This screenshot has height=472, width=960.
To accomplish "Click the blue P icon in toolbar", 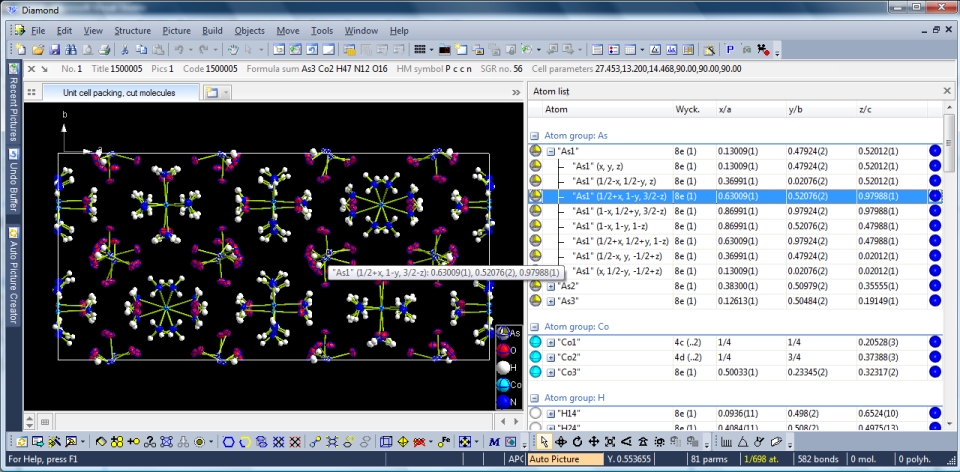I will tap(729, 49).
